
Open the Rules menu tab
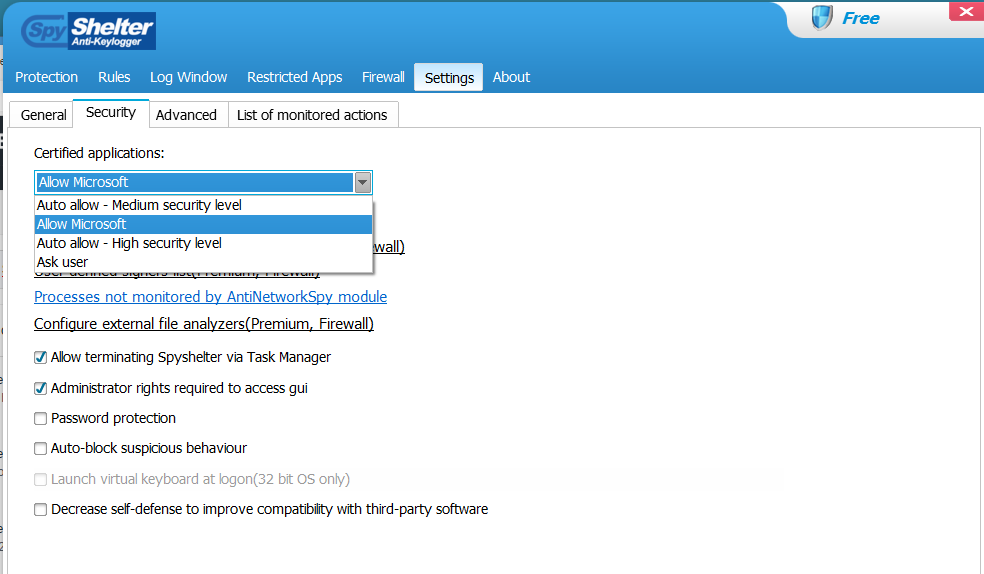[x=114, y=77]
